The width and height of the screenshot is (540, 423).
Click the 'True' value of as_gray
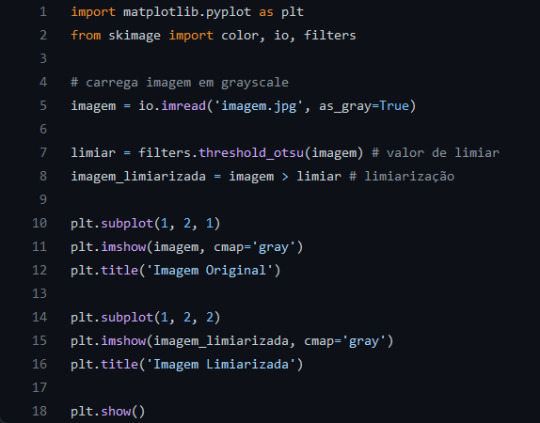tap(394, 106)
